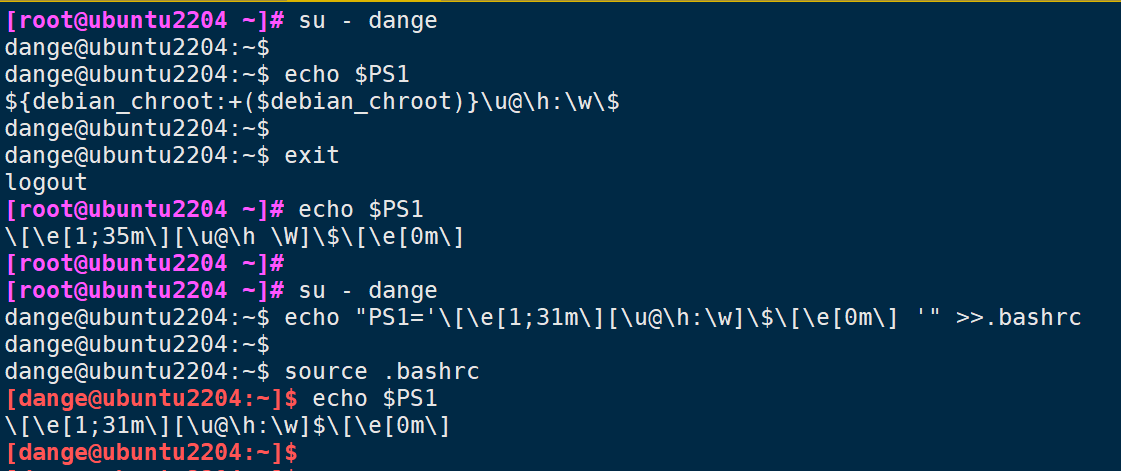Click the empty magenta root prompt line

click(145, 264)
